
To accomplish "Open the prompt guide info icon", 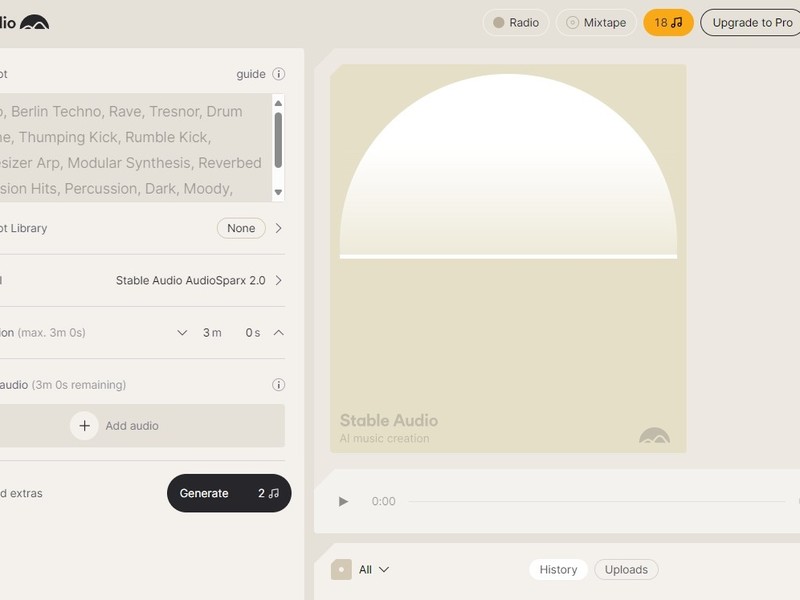I will click(x=279, y=74).
